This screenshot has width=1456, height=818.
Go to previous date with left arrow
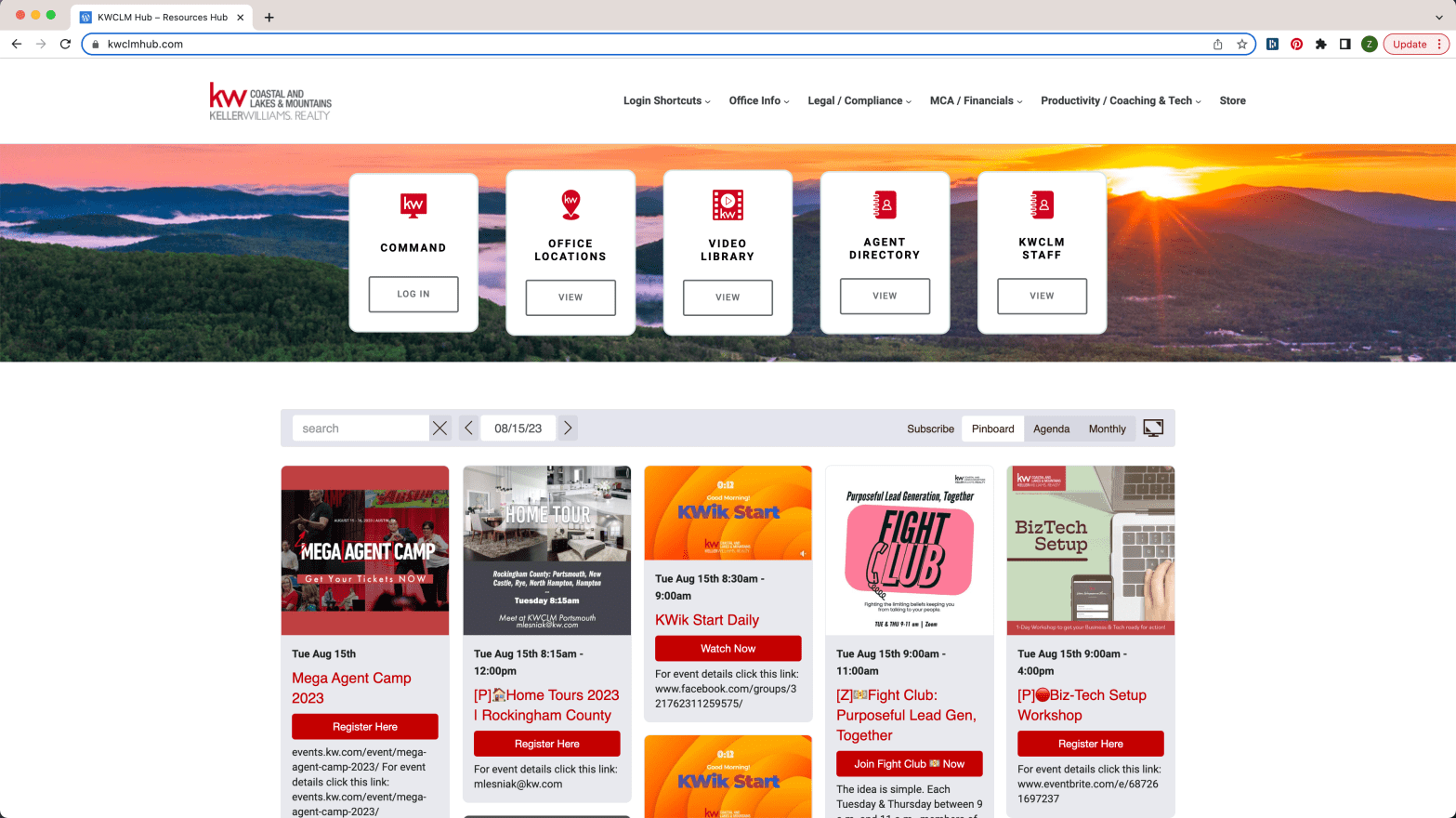[x=468, y=429]
